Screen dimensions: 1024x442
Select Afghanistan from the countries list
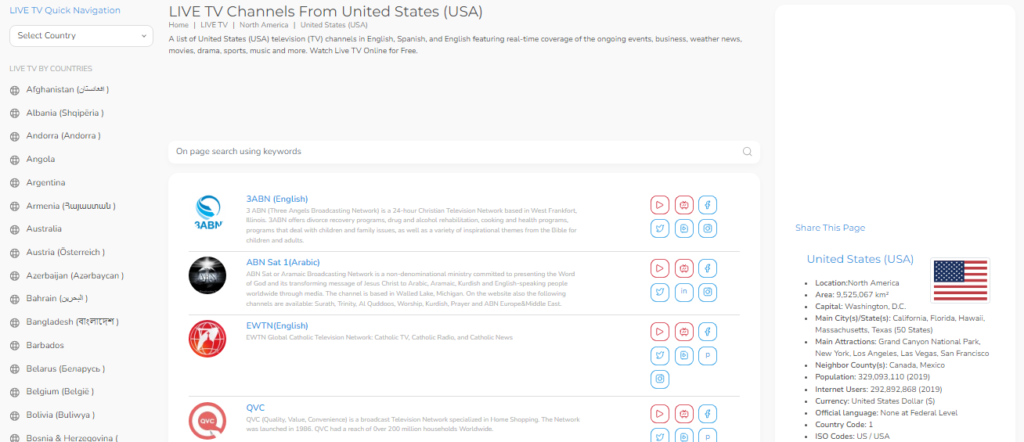(67, 89)
